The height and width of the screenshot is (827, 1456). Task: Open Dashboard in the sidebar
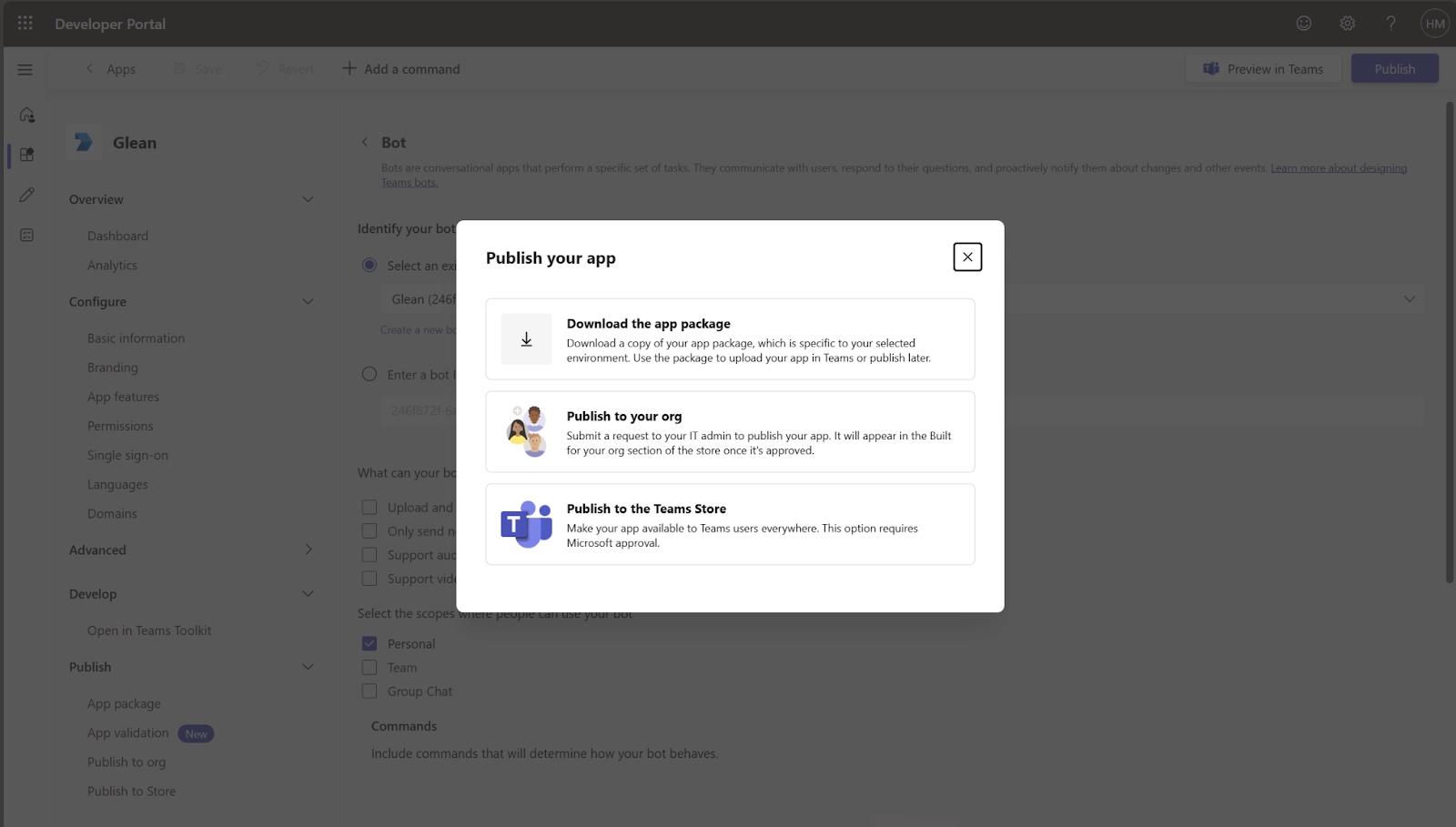[117, 236]
